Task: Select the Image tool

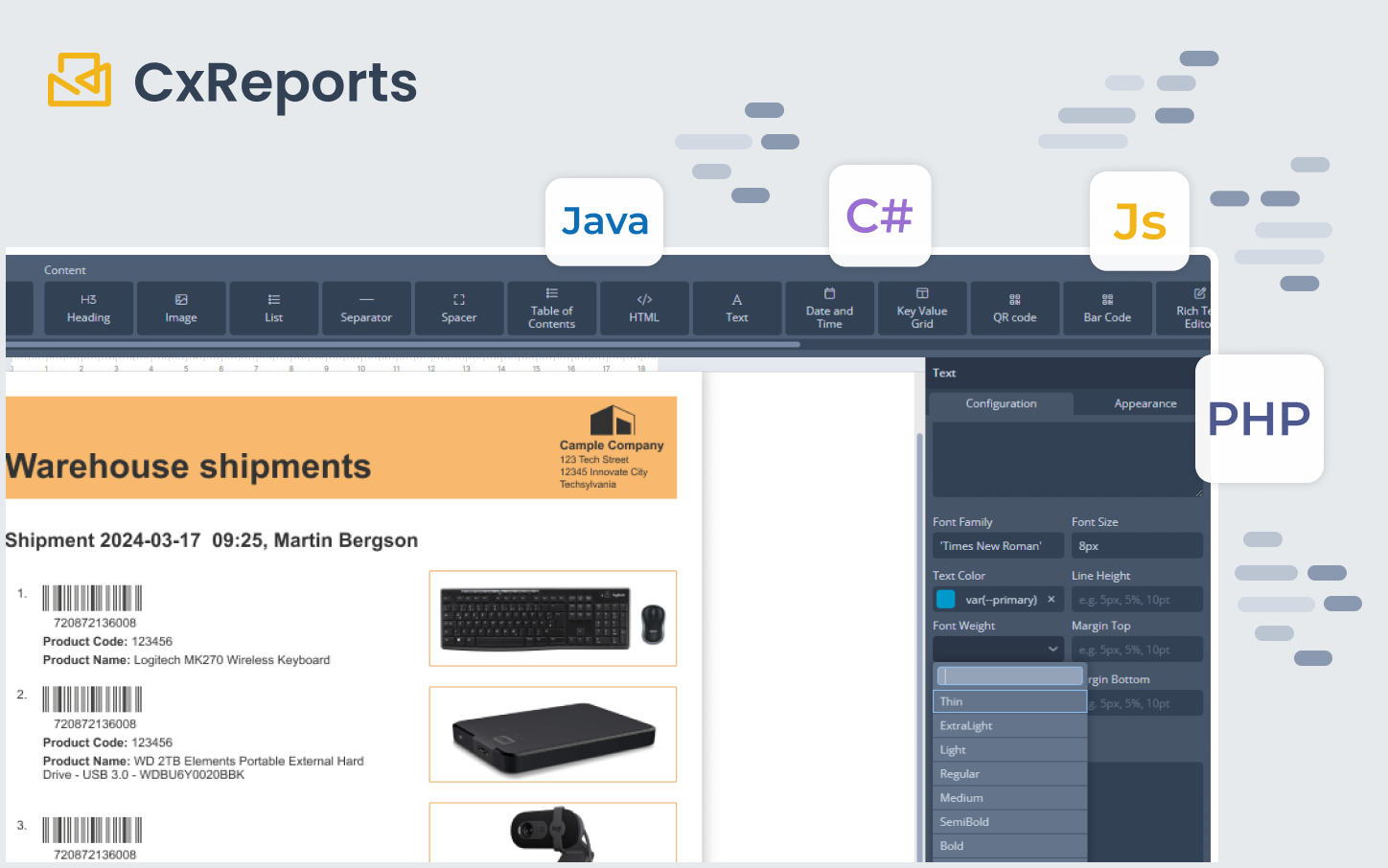Action: pyautogui.click(x=180, y=308)
